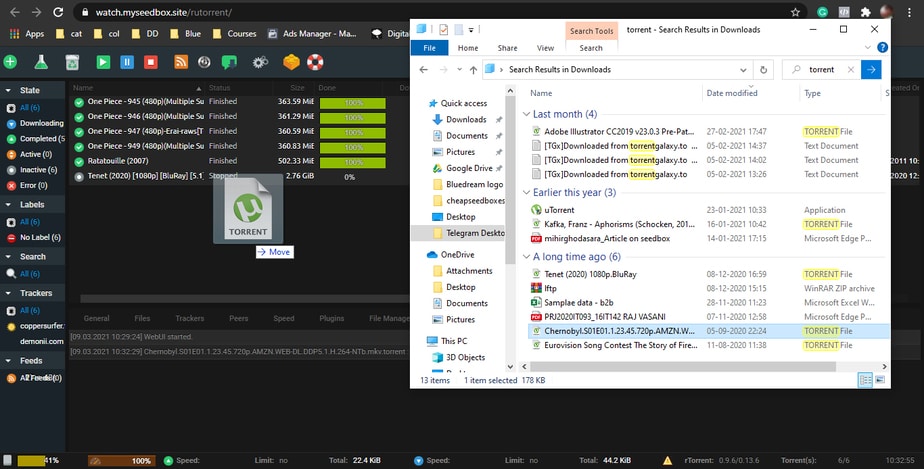Start the torrent with the green play button
Image resolution: width=924 pixels, height=469 pixels.
tap(103, 62)
